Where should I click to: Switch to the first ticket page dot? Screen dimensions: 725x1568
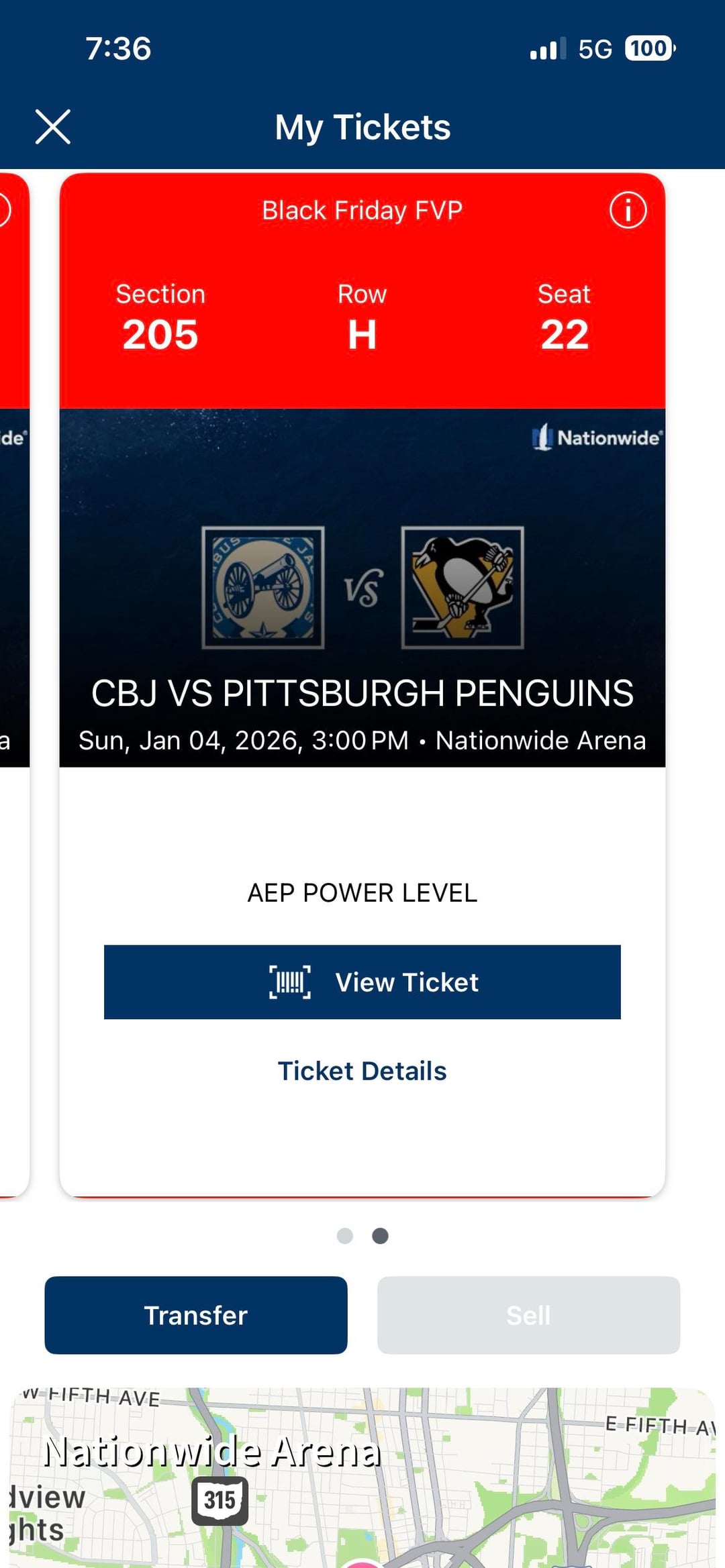(x=345, y=1236)
